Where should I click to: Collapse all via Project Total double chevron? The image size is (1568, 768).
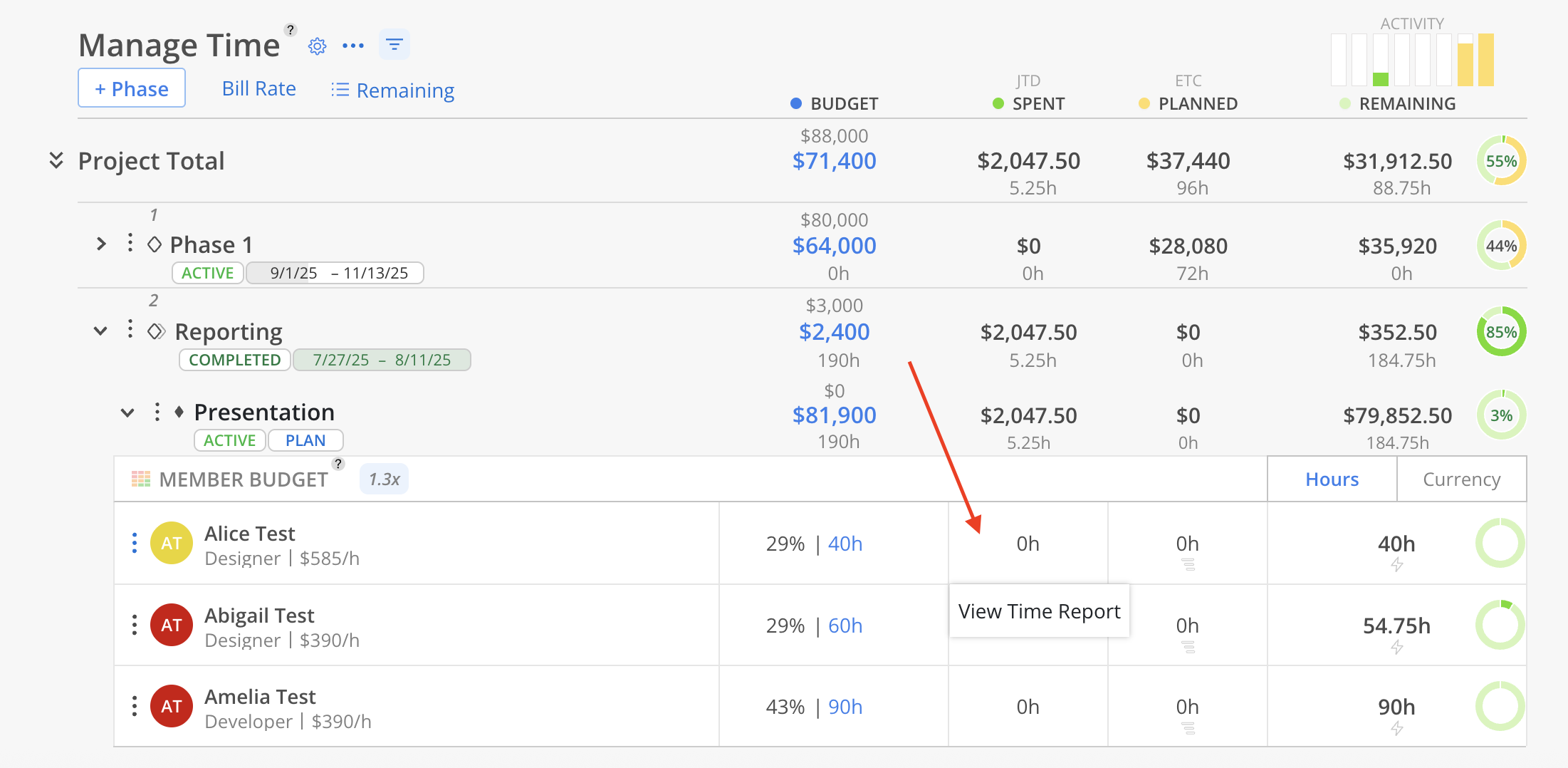pyautogui.click(x=56, y=160)
